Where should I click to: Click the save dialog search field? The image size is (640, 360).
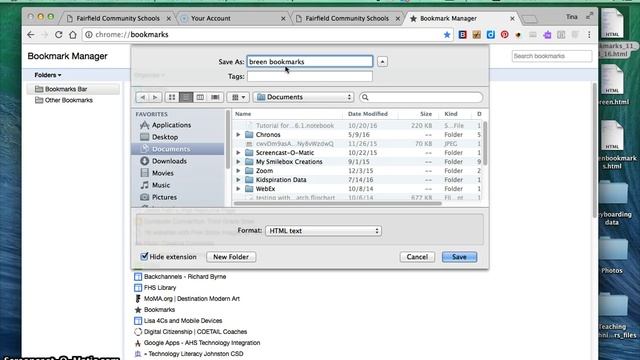click(x=421, y=97)
